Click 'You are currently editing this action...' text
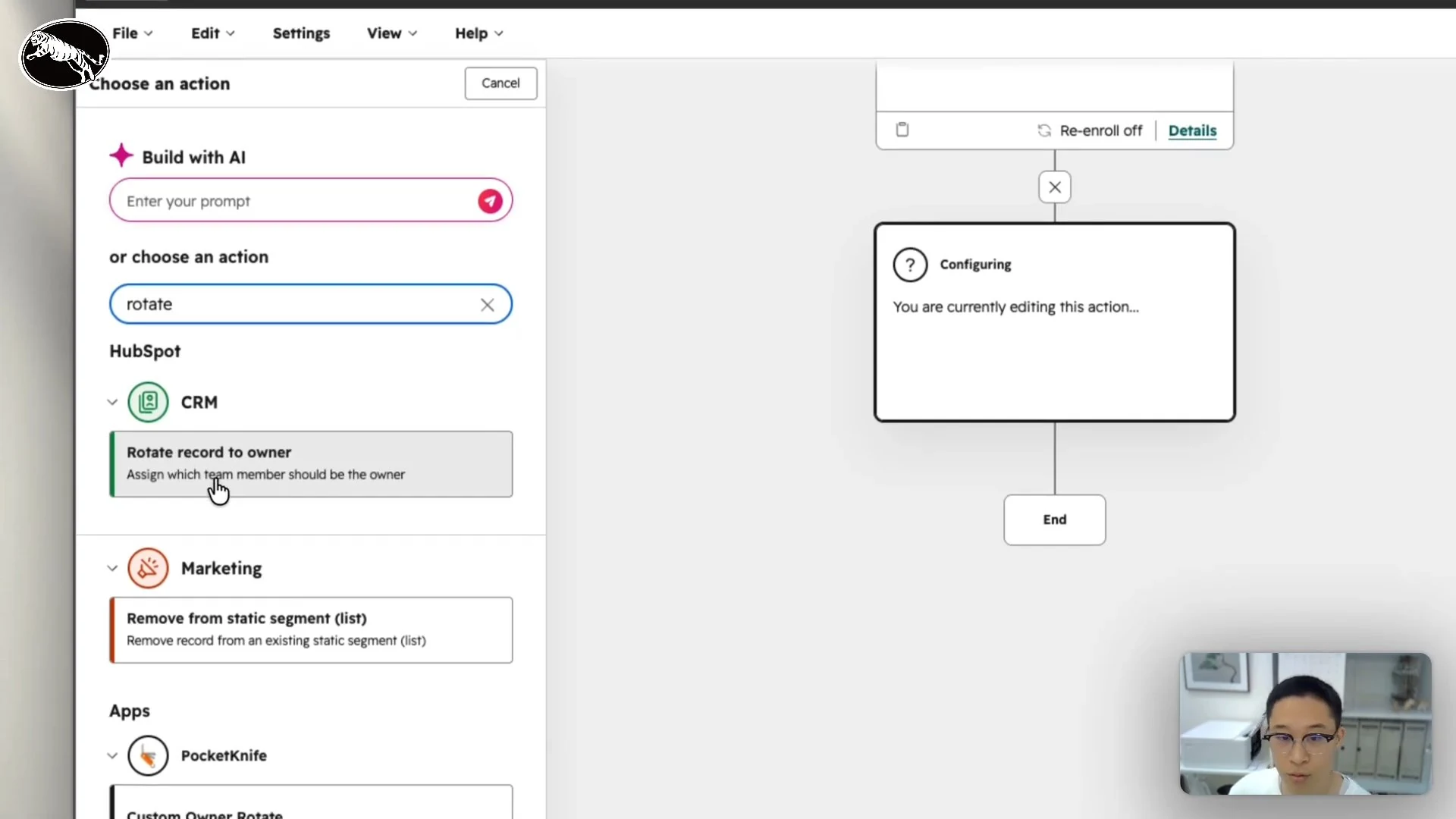This screenshot has width=1456, height=819. click(1015, 307)
